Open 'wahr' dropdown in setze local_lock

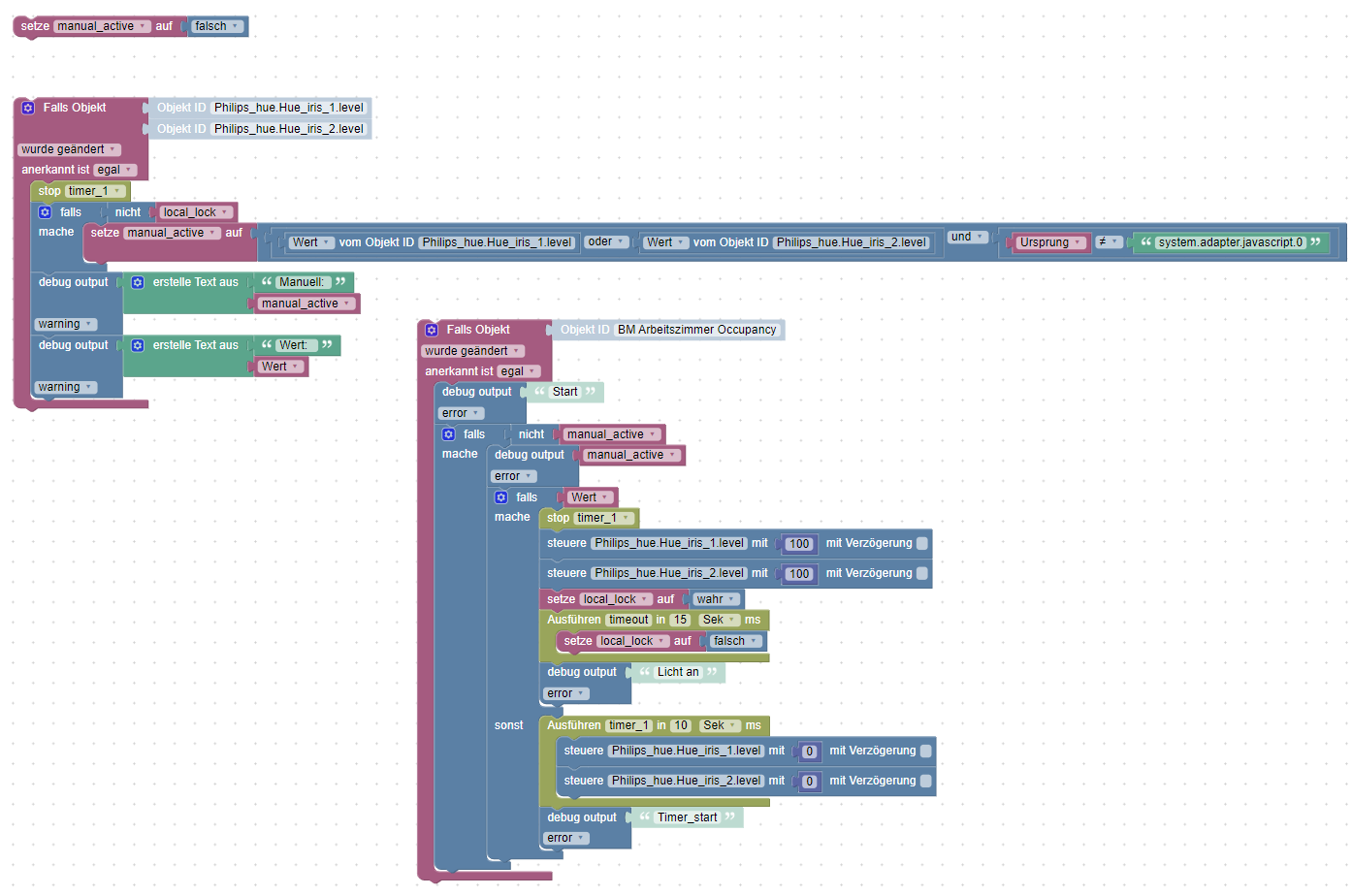point(717,599)
